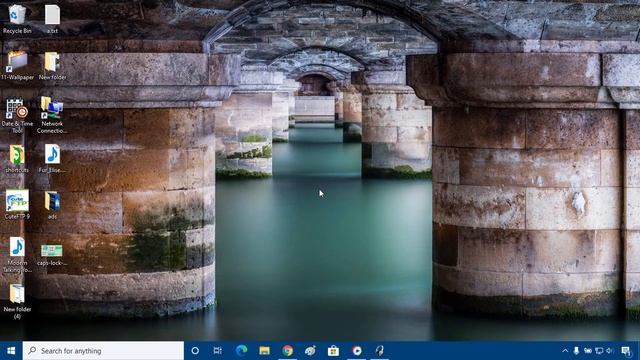Open File Explorer from taskbar
This screenshot has width=640, height=360.
pos(264,351)
